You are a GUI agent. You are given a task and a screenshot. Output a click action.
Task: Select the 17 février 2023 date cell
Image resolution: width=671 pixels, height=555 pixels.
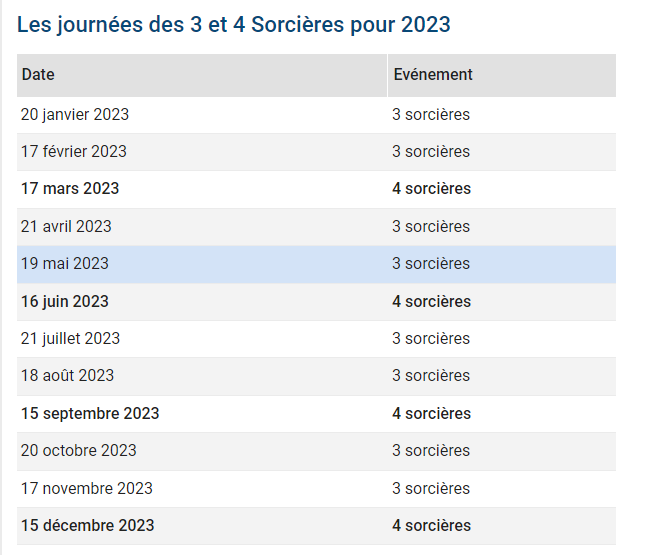(x=74, y=151)
